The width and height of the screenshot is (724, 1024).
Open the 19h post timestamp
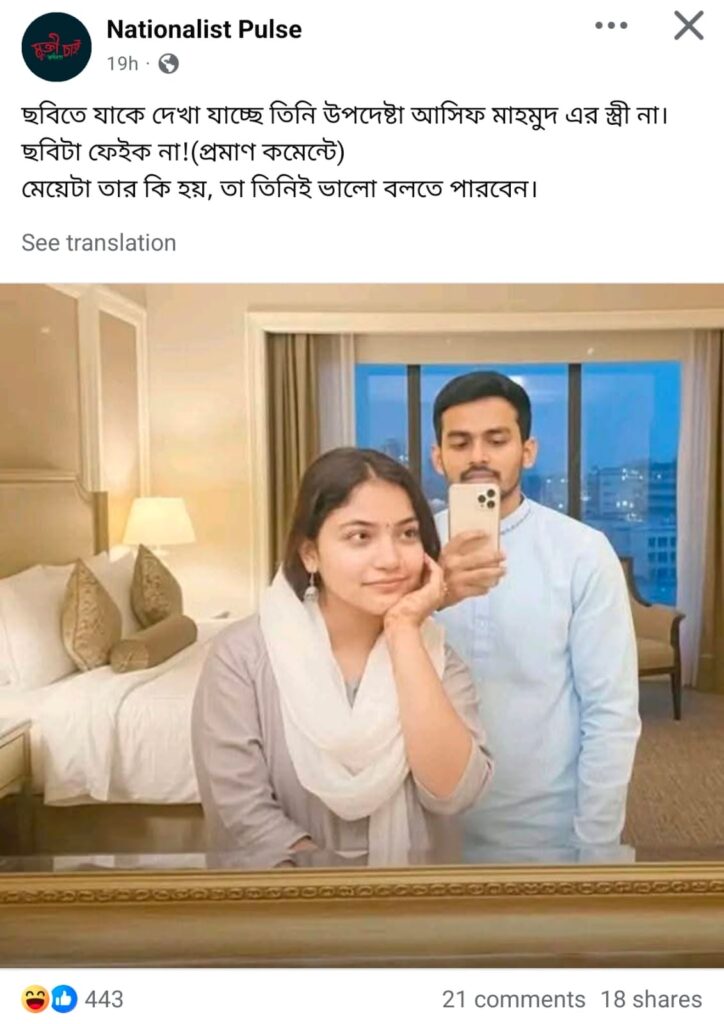click(123, 63)
